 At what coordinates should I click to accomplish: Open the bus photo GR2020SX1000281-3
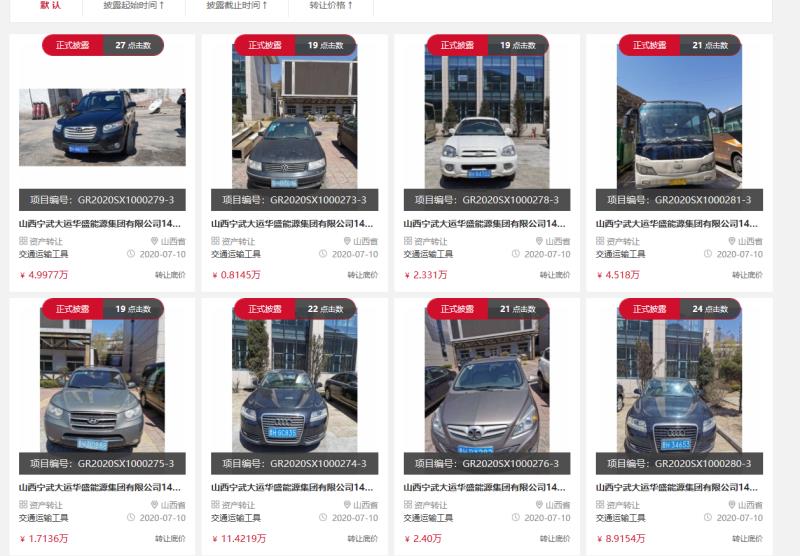pos(679,117)
